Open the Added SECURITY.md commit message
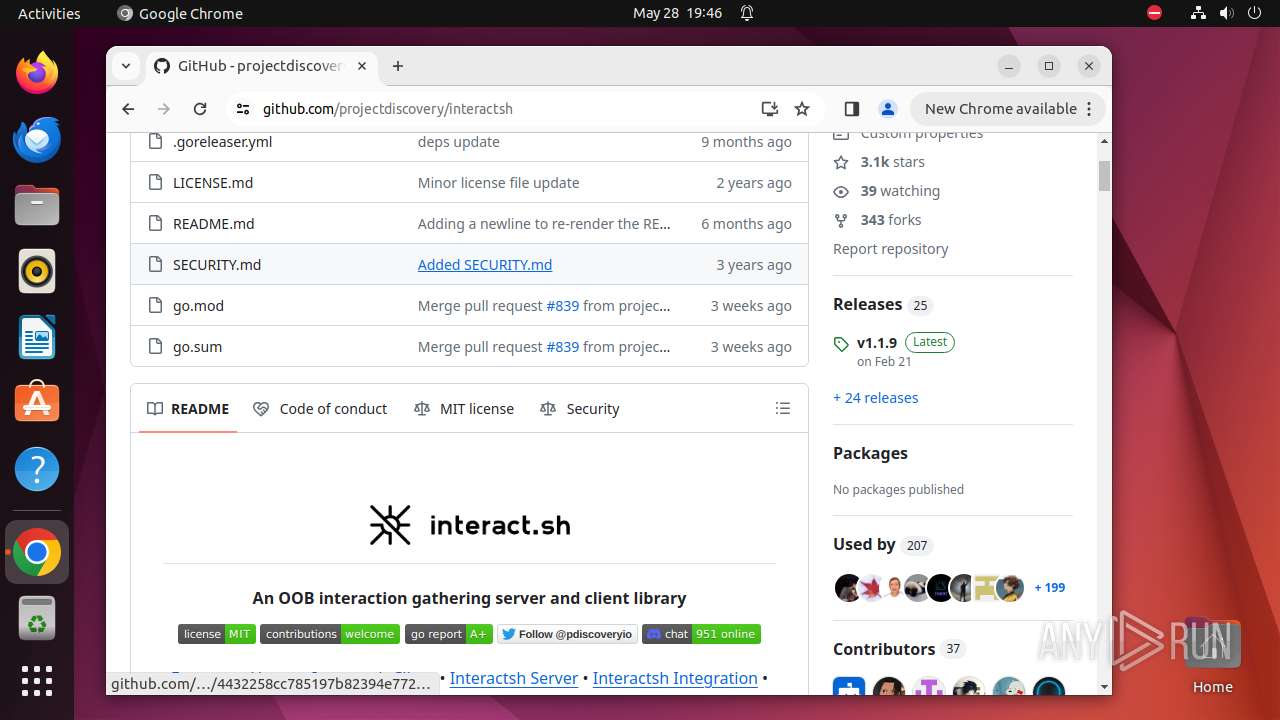This screenshot has width=1280, height=720. pyautogui.click(x=485, y=265)
